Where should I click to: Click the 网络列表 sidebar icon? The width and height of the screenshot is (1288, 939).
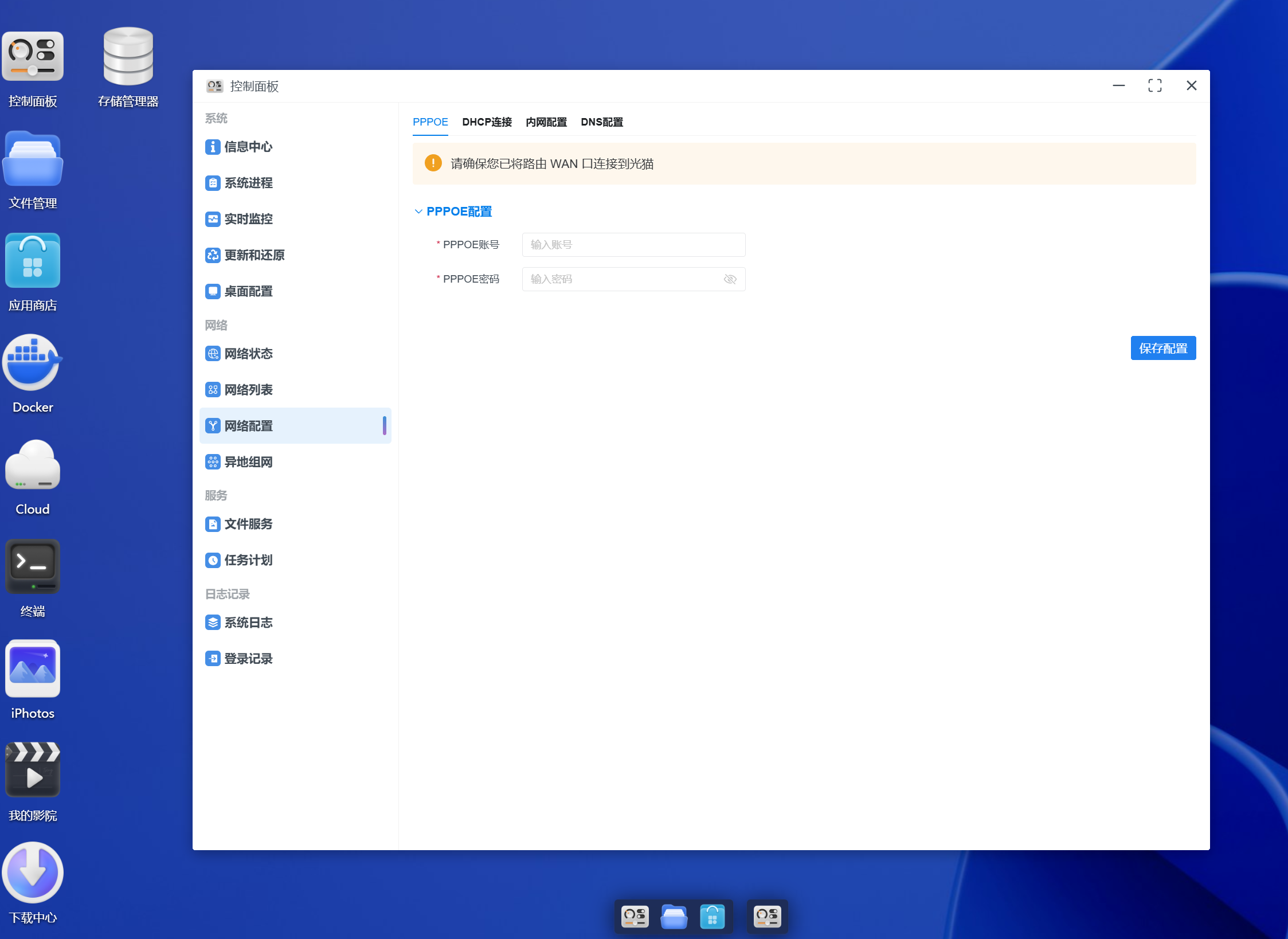point(213,390)
